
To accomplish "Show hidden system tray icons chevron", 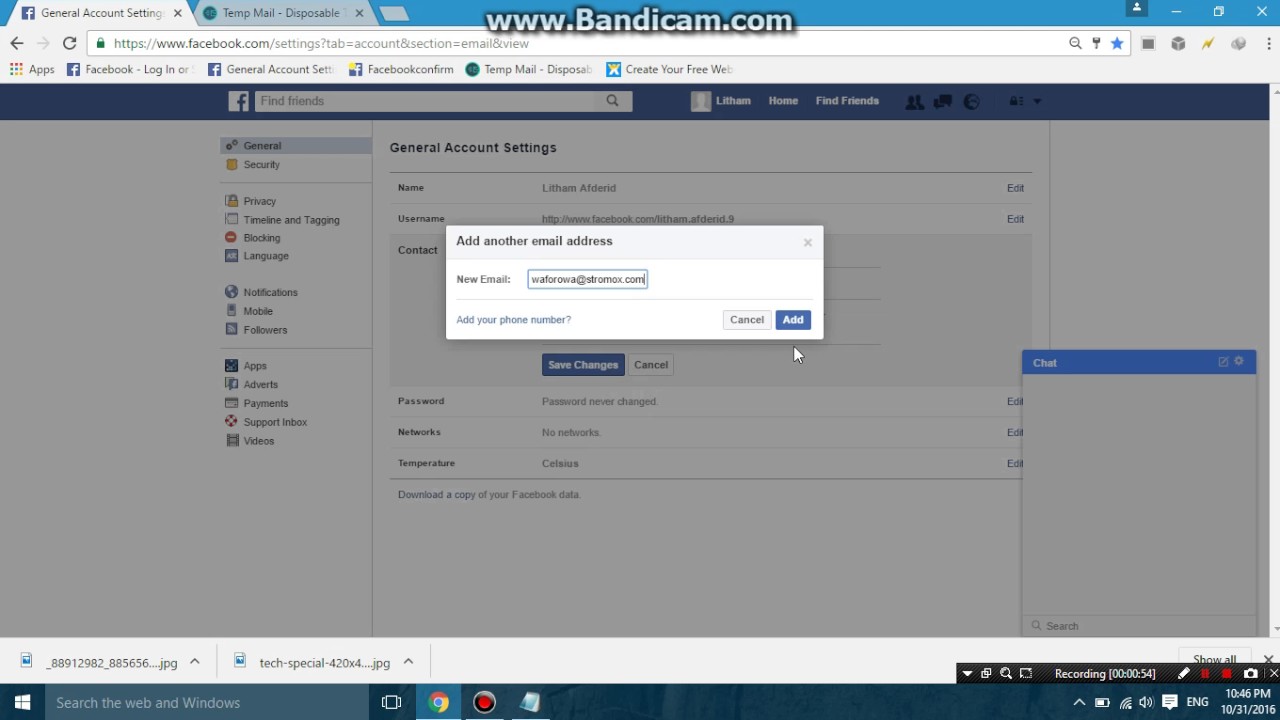I will coord(1079,703).
